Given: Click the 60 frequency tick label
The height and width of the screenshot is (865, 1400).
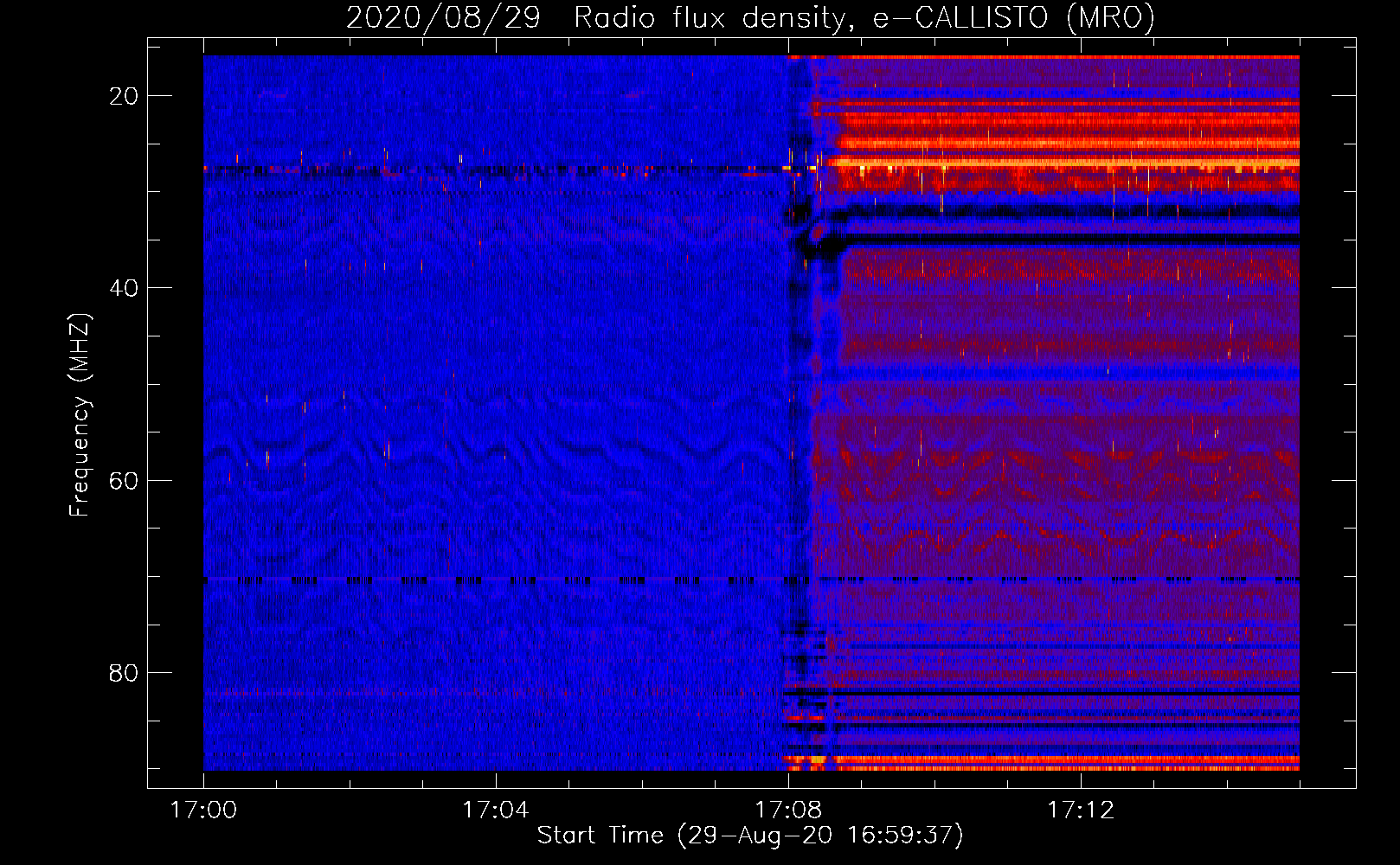Looking at the screenshot, I should 125,481.
